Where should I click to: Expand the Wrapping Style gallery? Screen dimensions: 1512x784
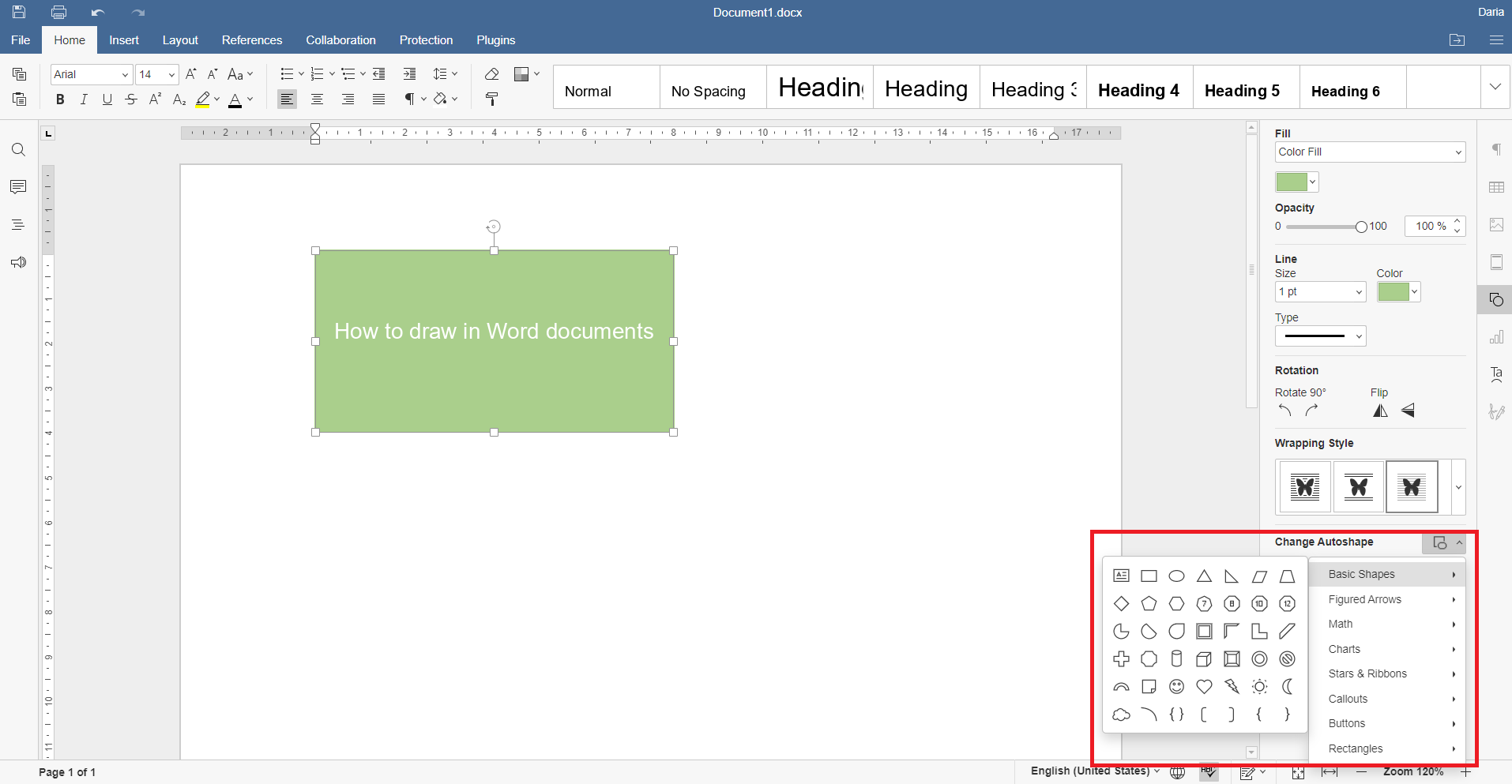click(x=1458, y=487)
